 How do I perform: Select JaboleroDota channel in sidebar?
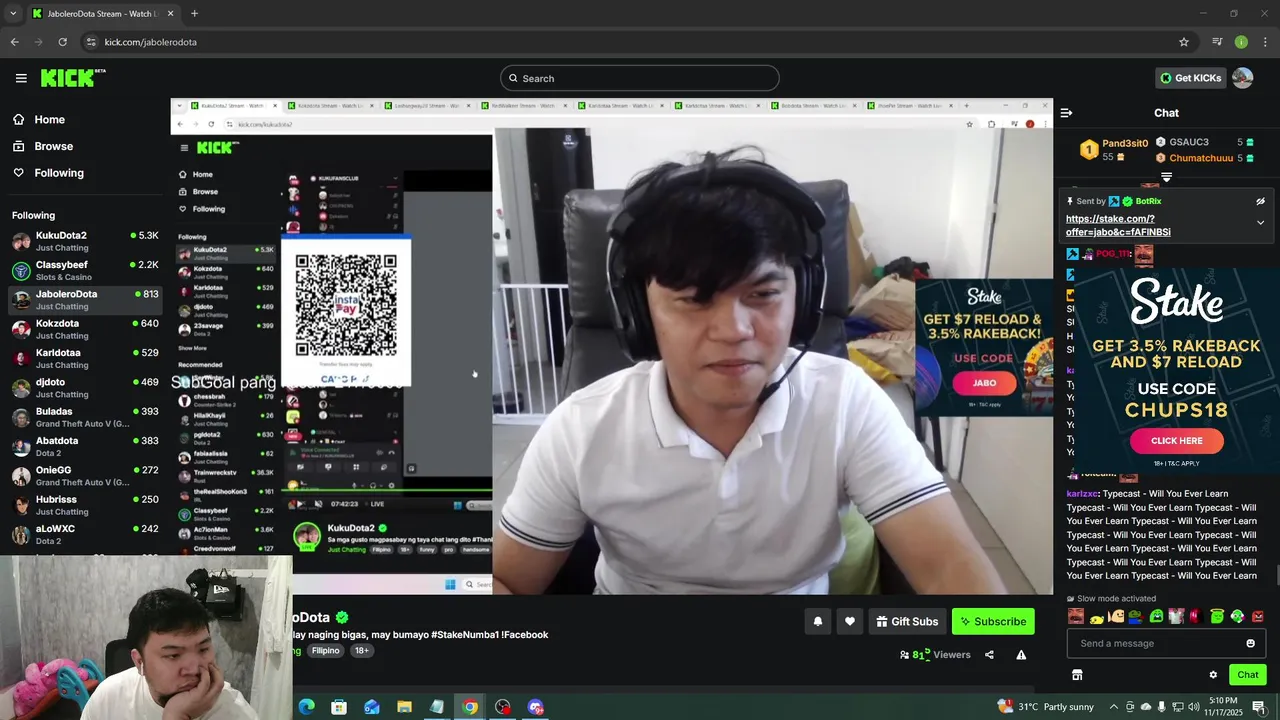85,300
